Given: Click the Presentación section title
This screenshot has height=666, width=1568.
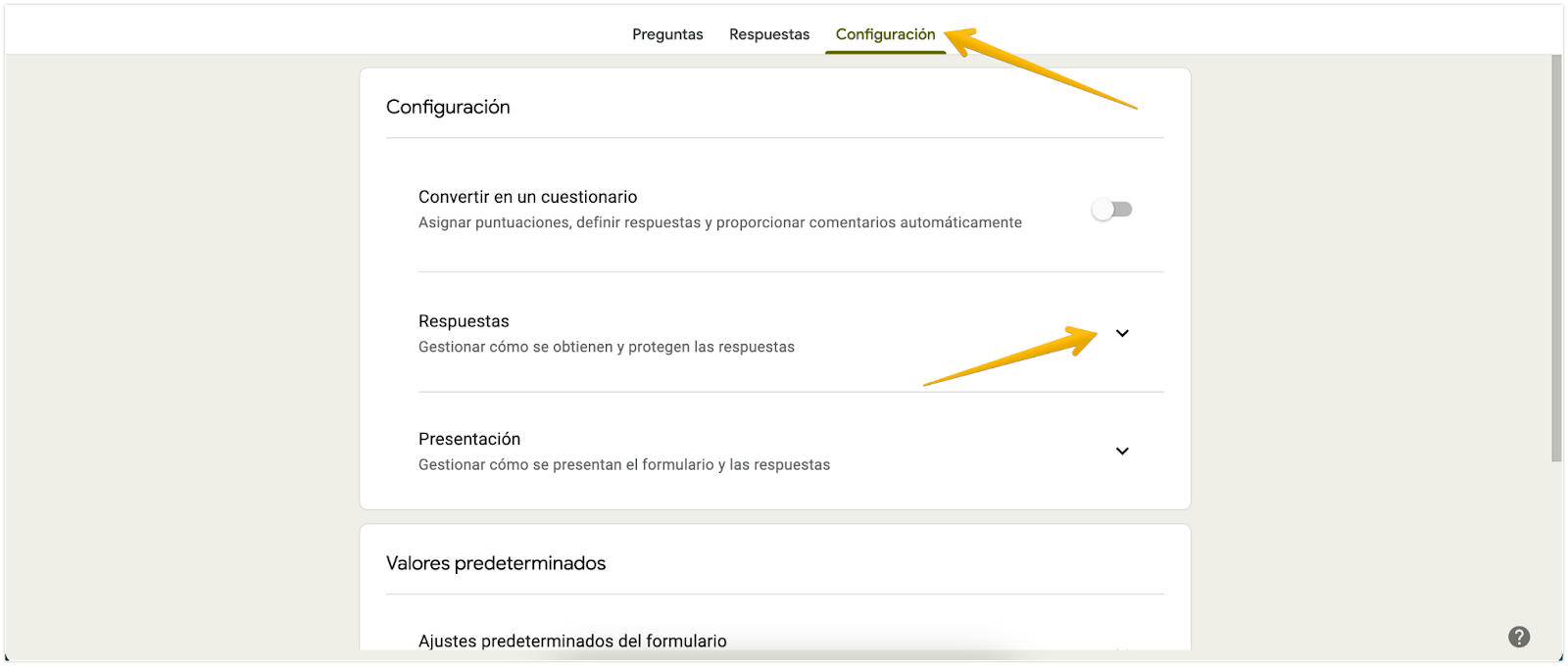Looking at the screenshot, I should coord(469,439).
